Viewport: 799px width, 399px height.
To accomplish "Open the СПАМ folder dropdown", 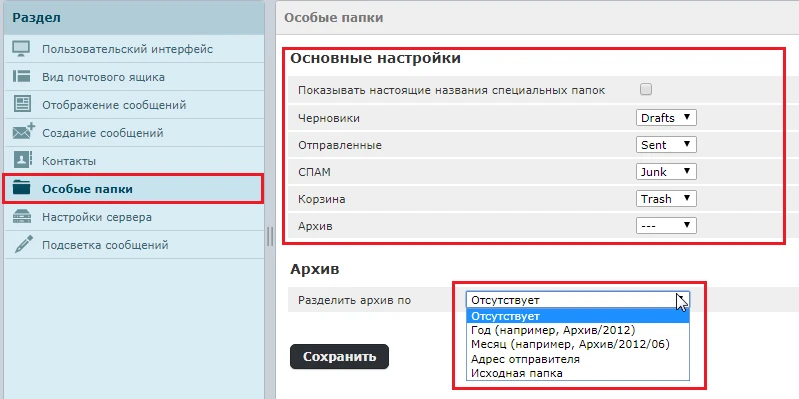I will [x=666, y=172].
